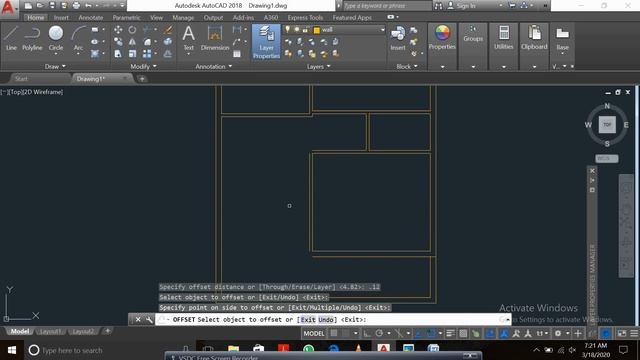Image resolution: width=640 pixels, height=360 pixels.
Task: Open Quick Access toolbar customize dropdown
Action: click(122, 6)
